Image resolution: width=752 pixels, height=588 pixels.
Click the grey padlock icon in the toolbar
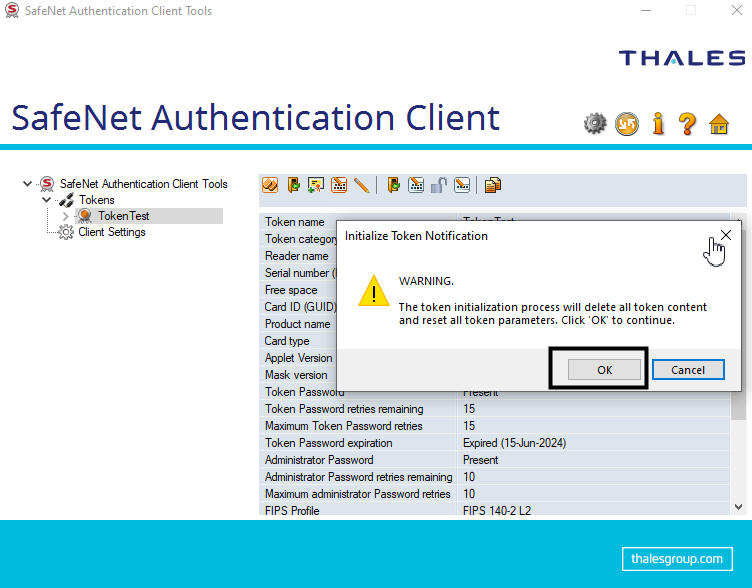coord(439,185)
